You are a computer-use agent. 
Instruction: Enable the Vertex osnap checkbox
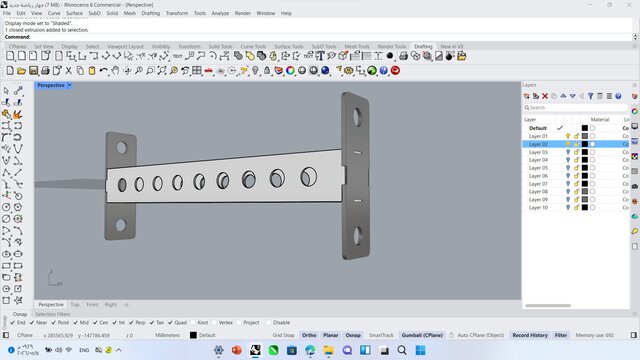pos(214,322)
